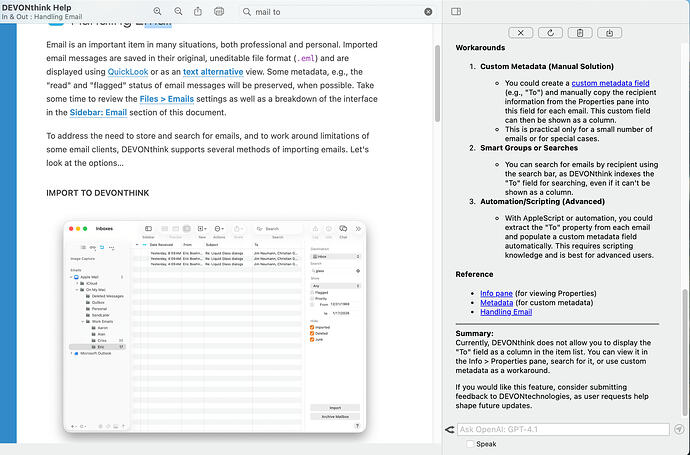The width and height of the screenshot is (690, 455).
Task: Click the export chat button
Action: (x=609, y=33)
